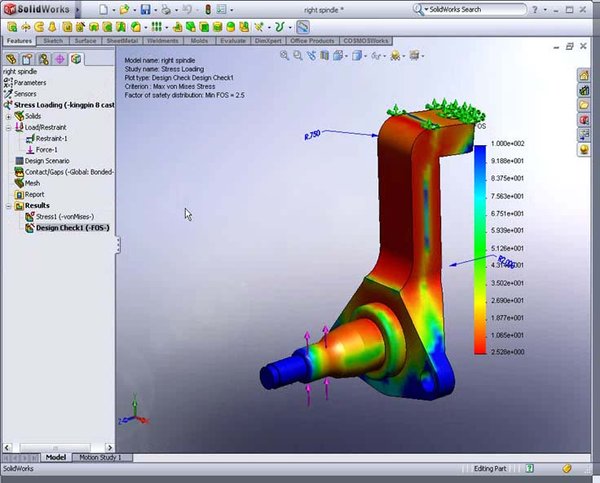Open an existing file

(124, 10)
